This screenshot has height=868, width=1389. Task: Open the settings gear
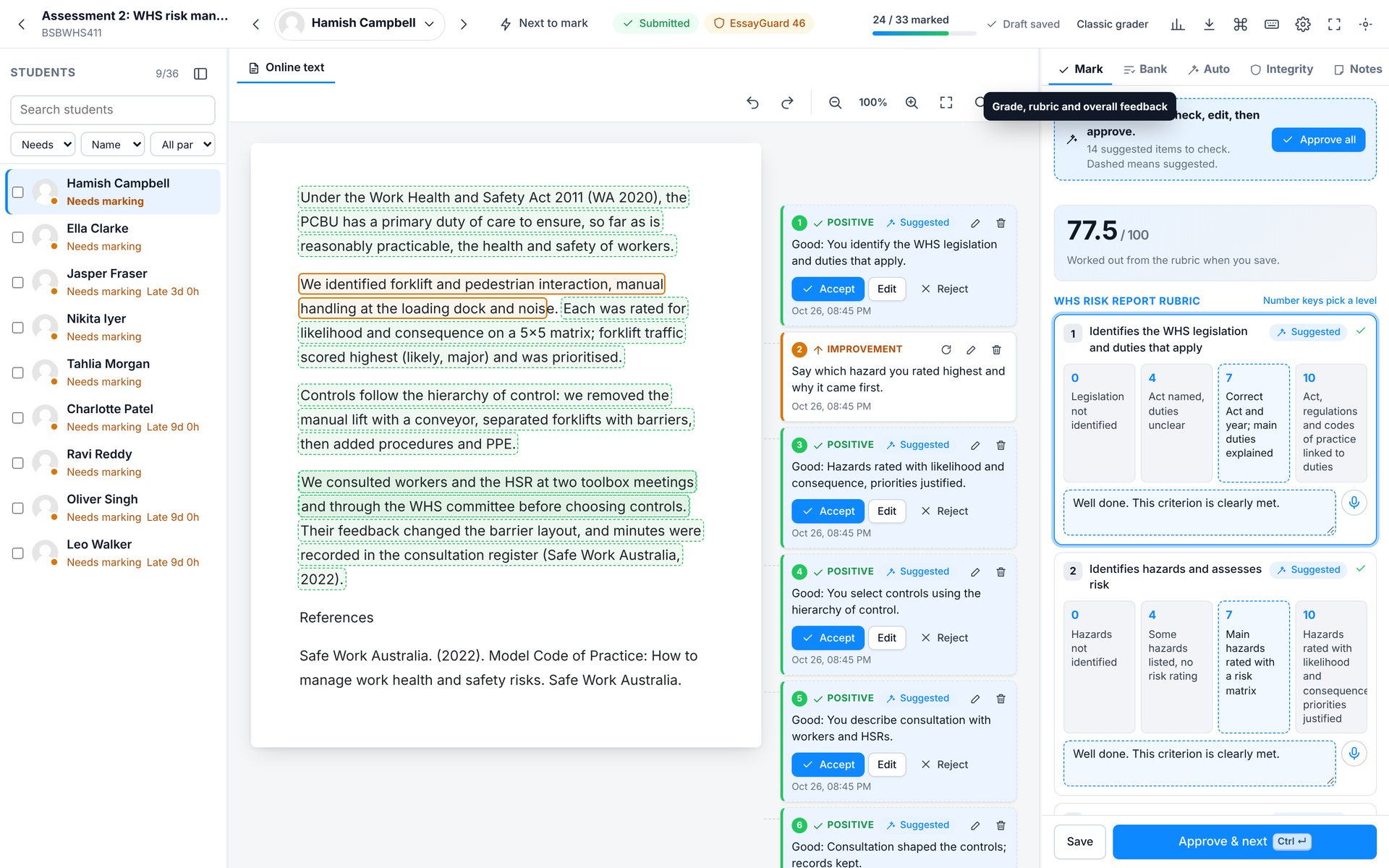pos(1303,24)
